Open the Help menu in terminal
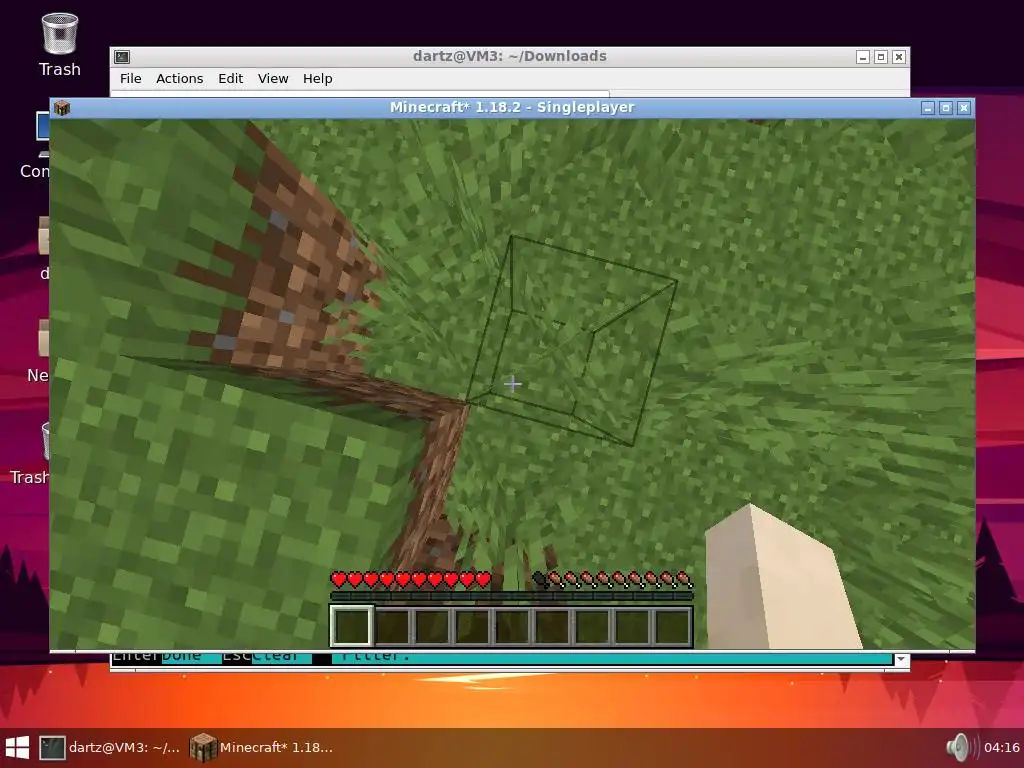Viewport: 1024px width, 768px height. coord(317,78)
